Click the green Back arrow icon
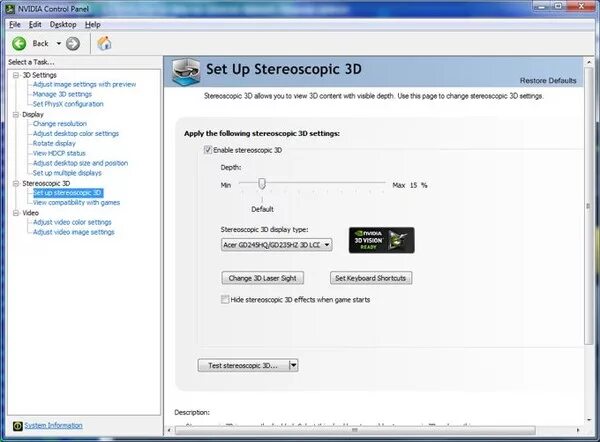 [19, 44]
